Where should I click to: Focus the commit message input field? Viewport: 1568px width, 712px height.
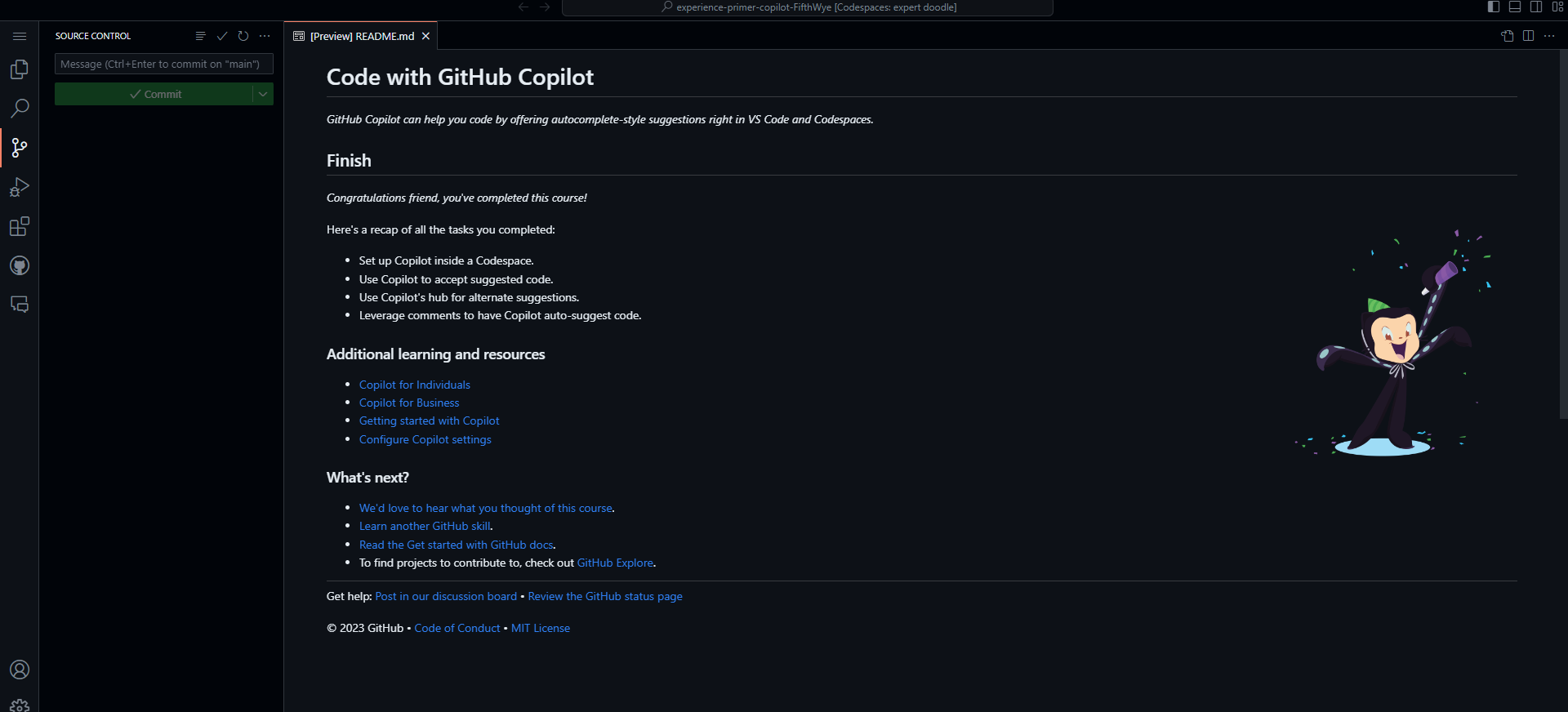(x=164, y=64)
